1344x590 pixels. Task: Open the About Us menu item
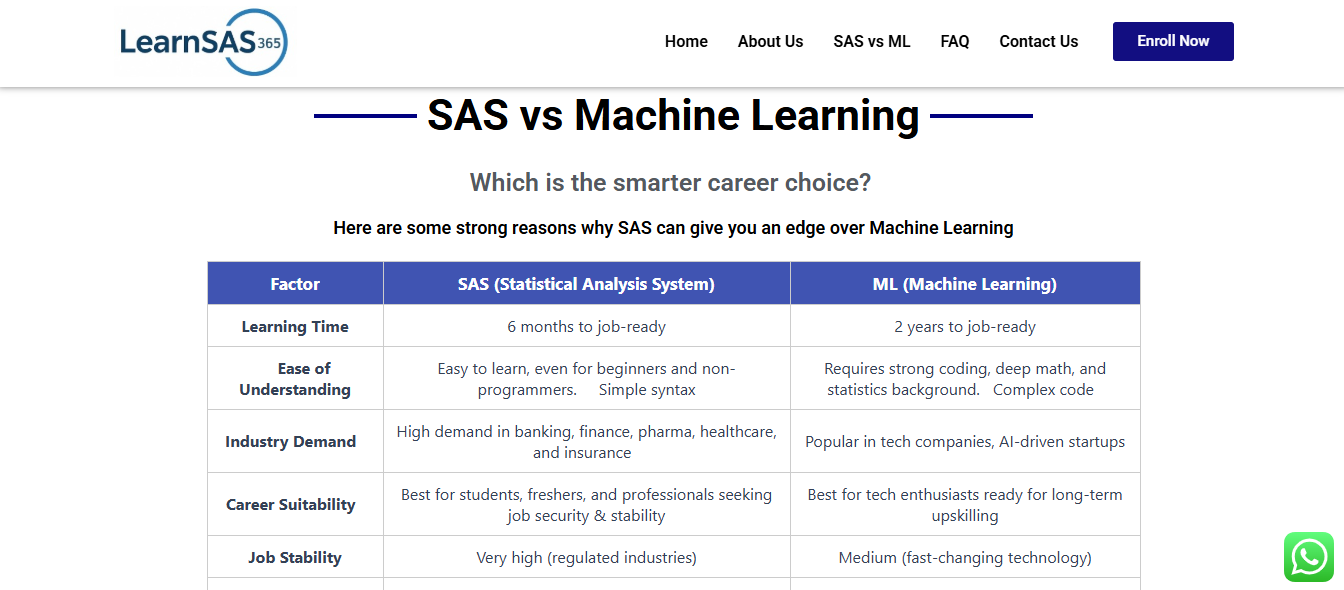tap(770, 42)
